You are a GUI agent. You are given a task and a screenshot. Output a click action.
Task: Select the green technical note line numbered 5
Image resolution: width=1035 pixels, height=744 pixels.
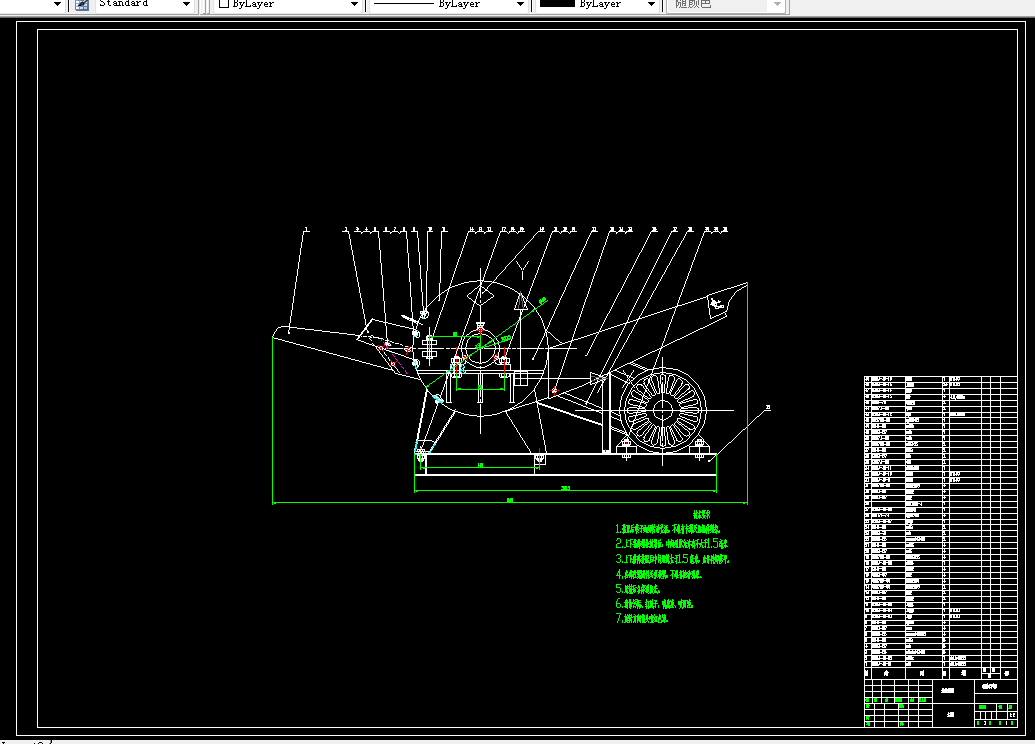(x=637, y=589)
